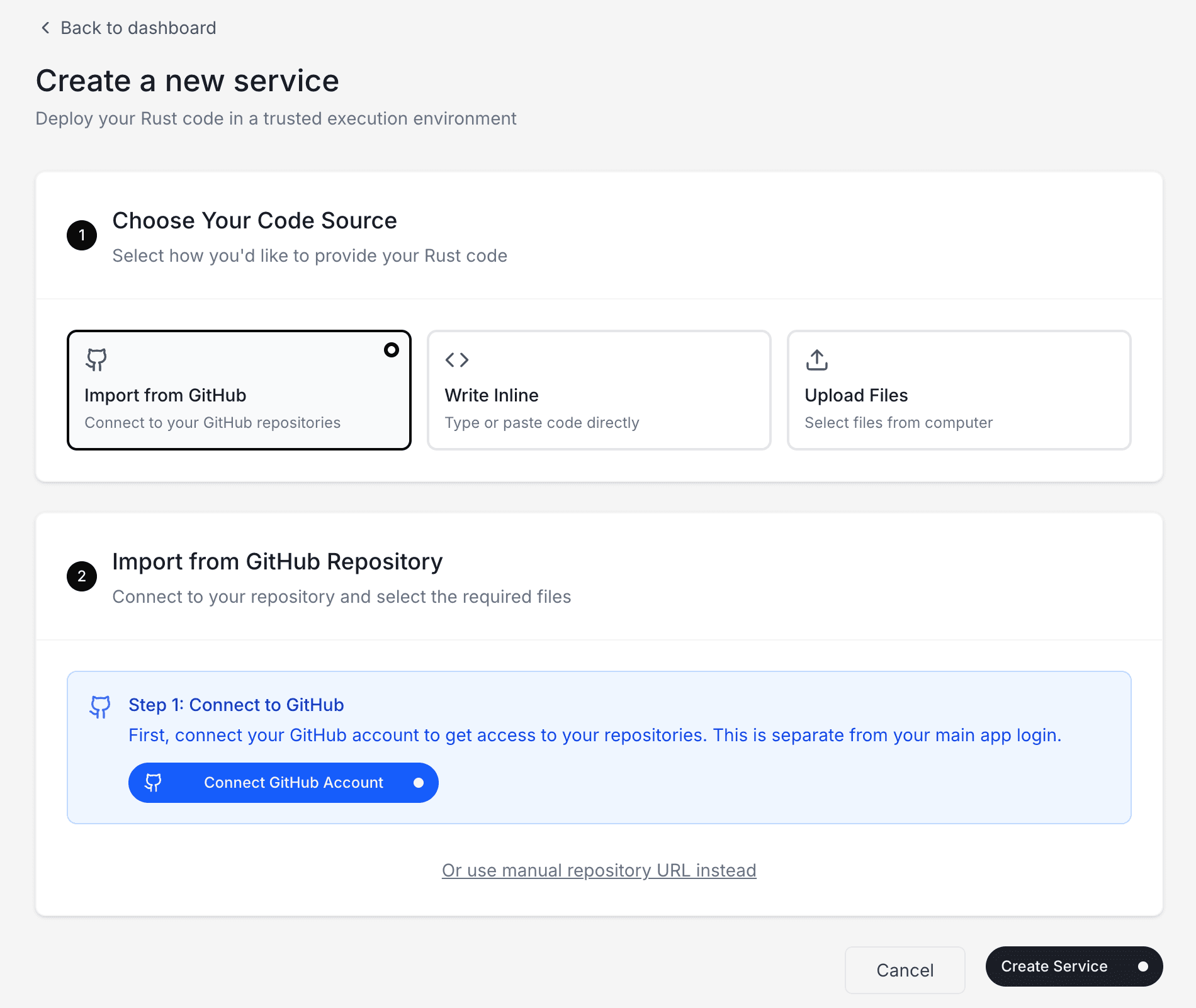Click the GitHub icon inside Connect GitHub Account button
Screen dimensions: 1196x1008
pos(152,782)
